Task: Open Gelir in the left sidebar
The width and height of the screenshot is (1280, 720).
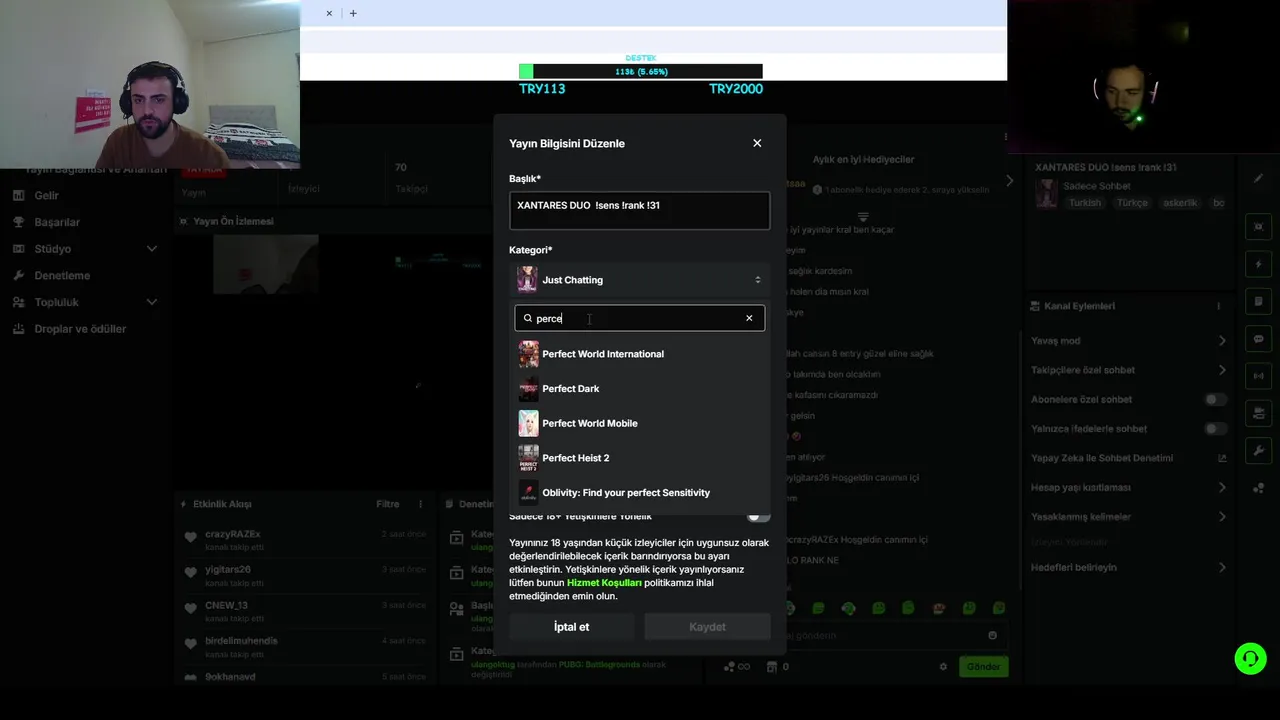Action: click(47, 196)
